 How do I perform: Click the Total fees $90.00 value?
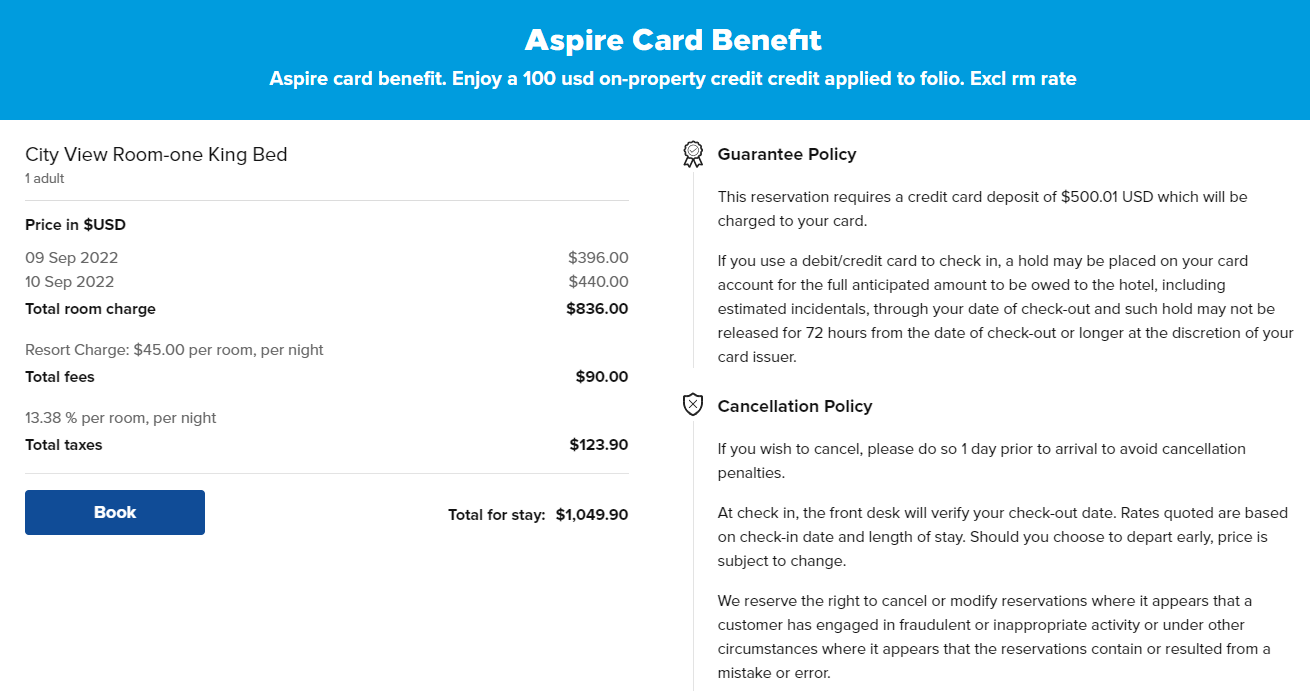[602, 377]
